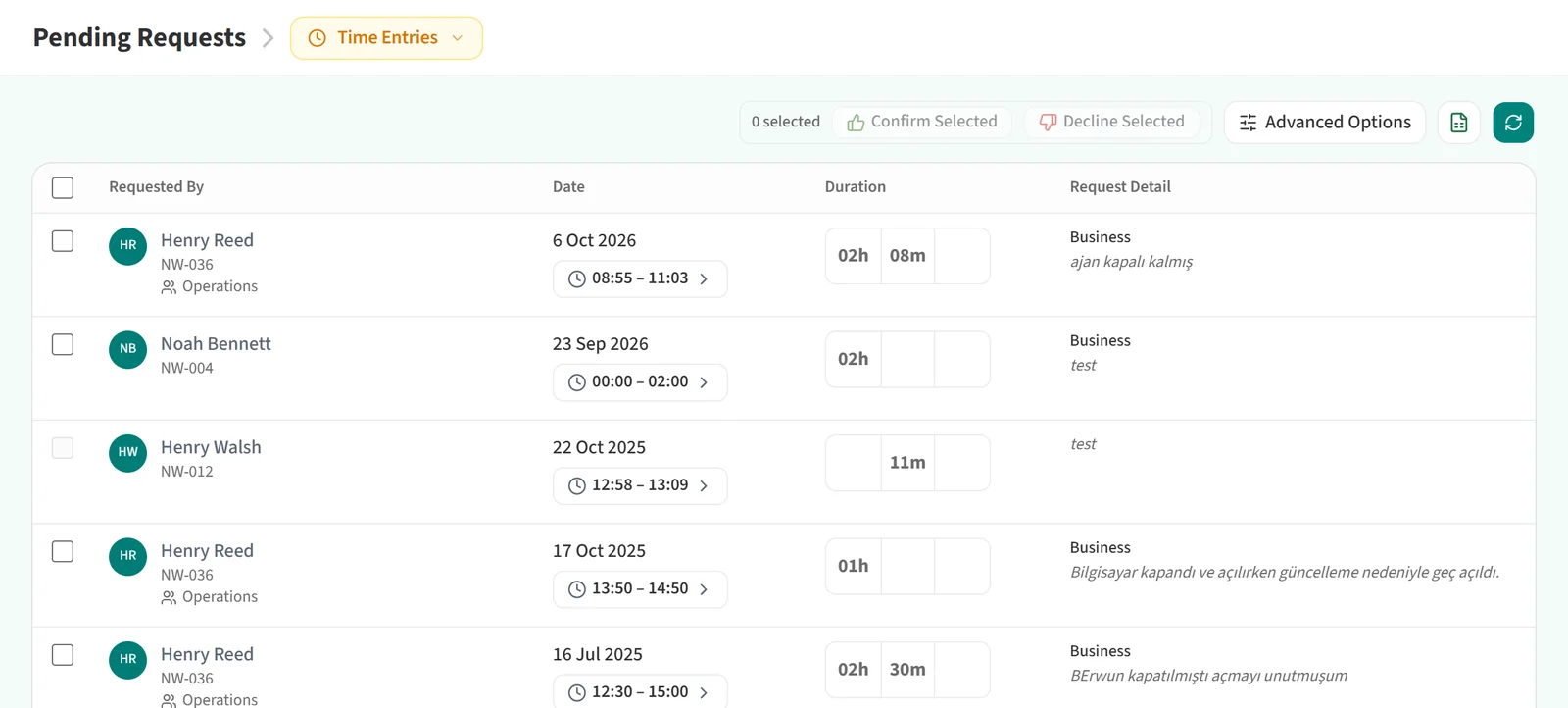The height and width of the screenshot is (708, 1568).
Task: Click the HW avatar for Henry Walsh
Action: pyautogui.click(x=127, y=453)
